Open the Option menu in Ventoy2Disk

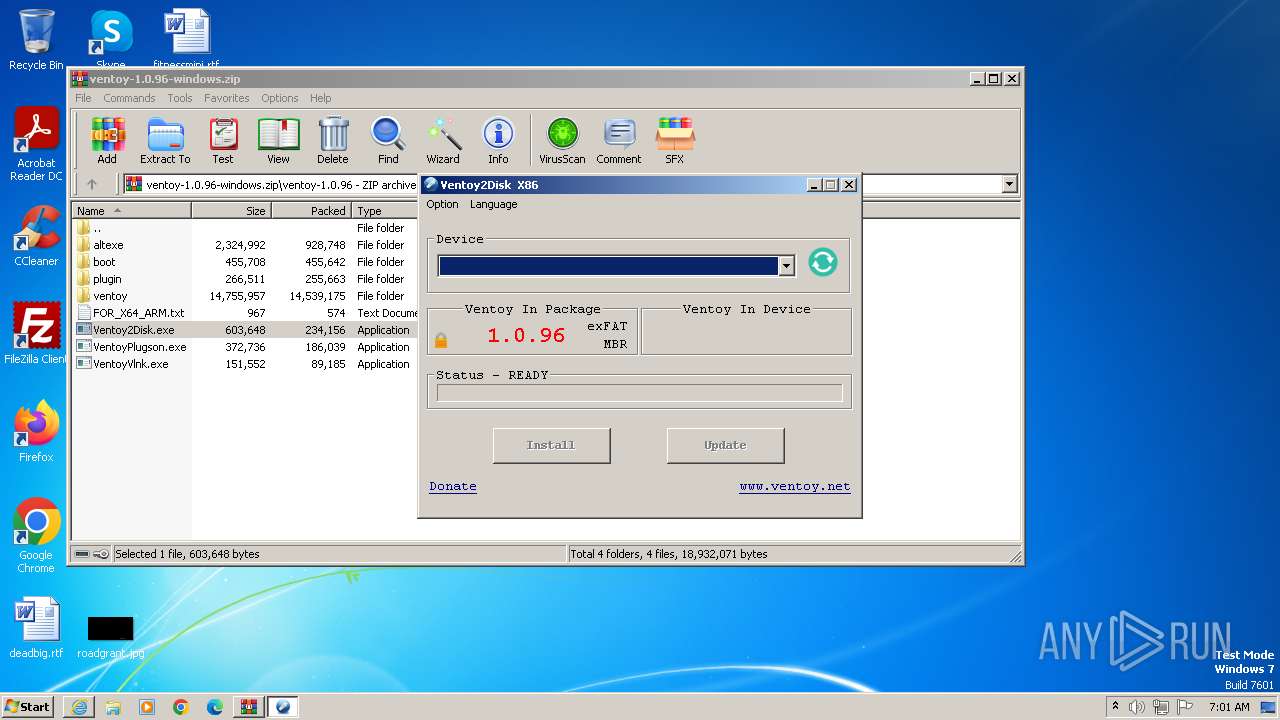coord(442,204)
